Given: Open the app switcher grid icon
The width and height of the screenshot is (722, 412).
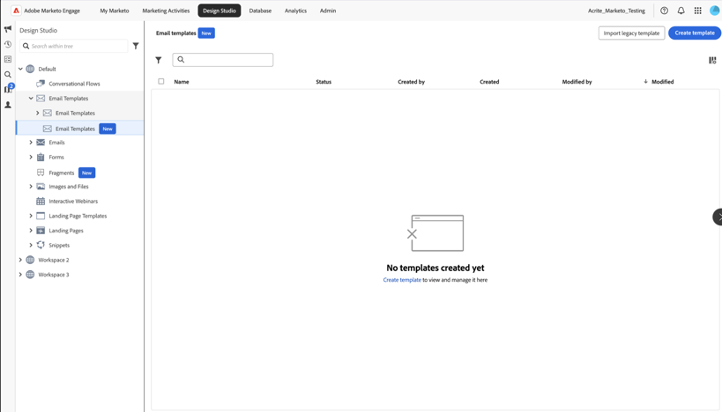Looking at the screenshot, I should coord(698,11).
